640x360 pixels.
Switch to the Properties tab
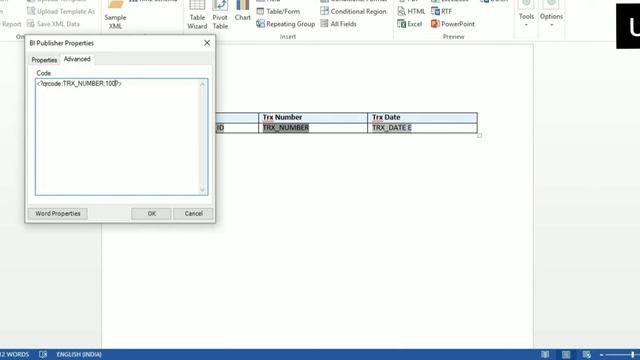click(x=44, y=60)
